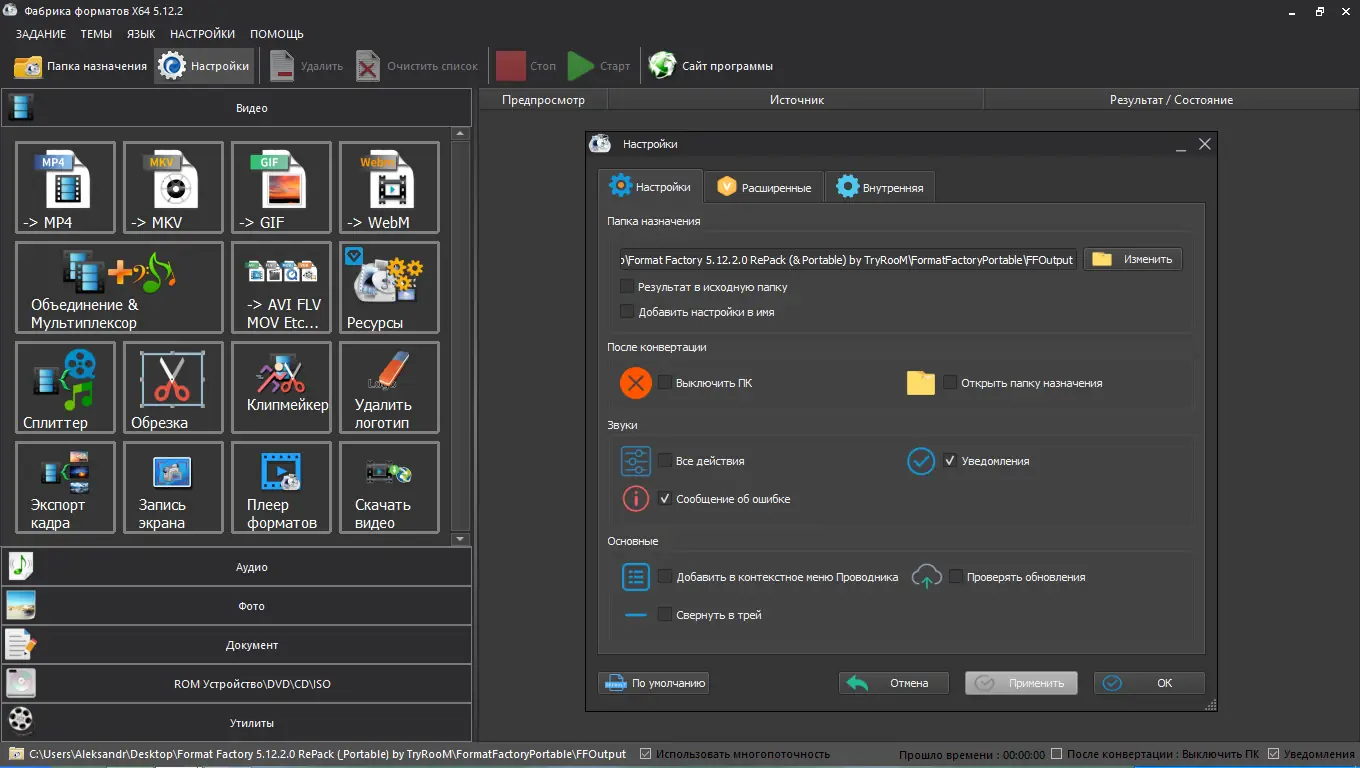This screenshot has width=1360, height=768.
Task: Confirm settings with the OK button
Action: (1149, 683)
